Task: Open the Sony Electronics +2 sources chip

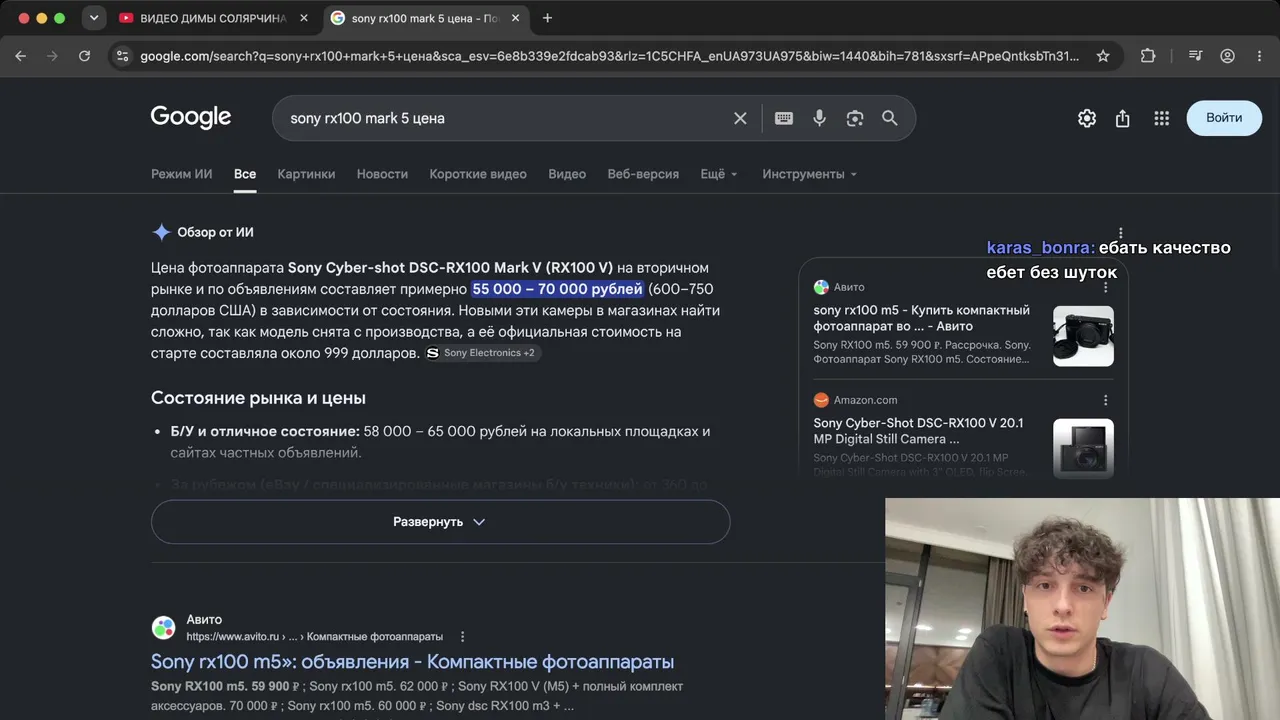Action: point(483,353)
